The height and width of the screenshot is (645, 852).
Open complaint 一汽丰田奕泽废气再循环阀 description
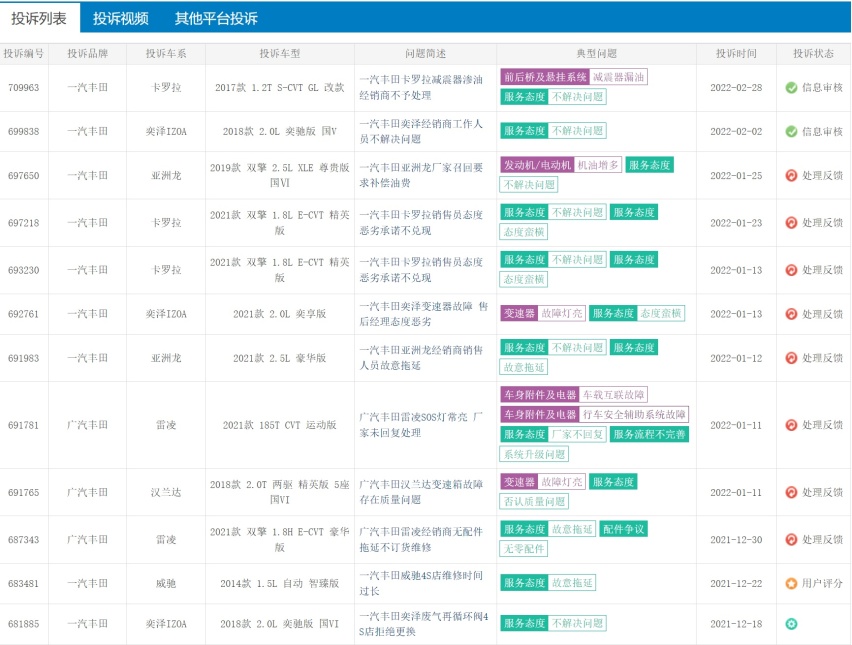tap(423, 624)
